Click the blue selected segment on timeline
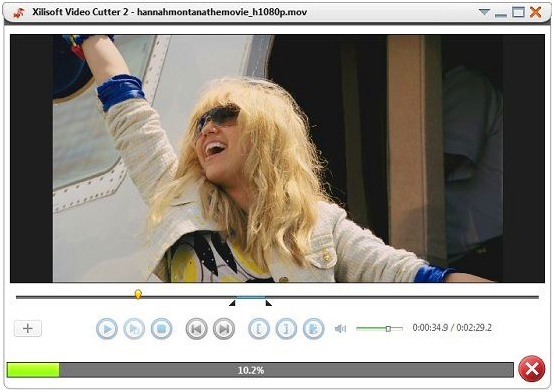This screenshot has width=554, height=392. 251,297
